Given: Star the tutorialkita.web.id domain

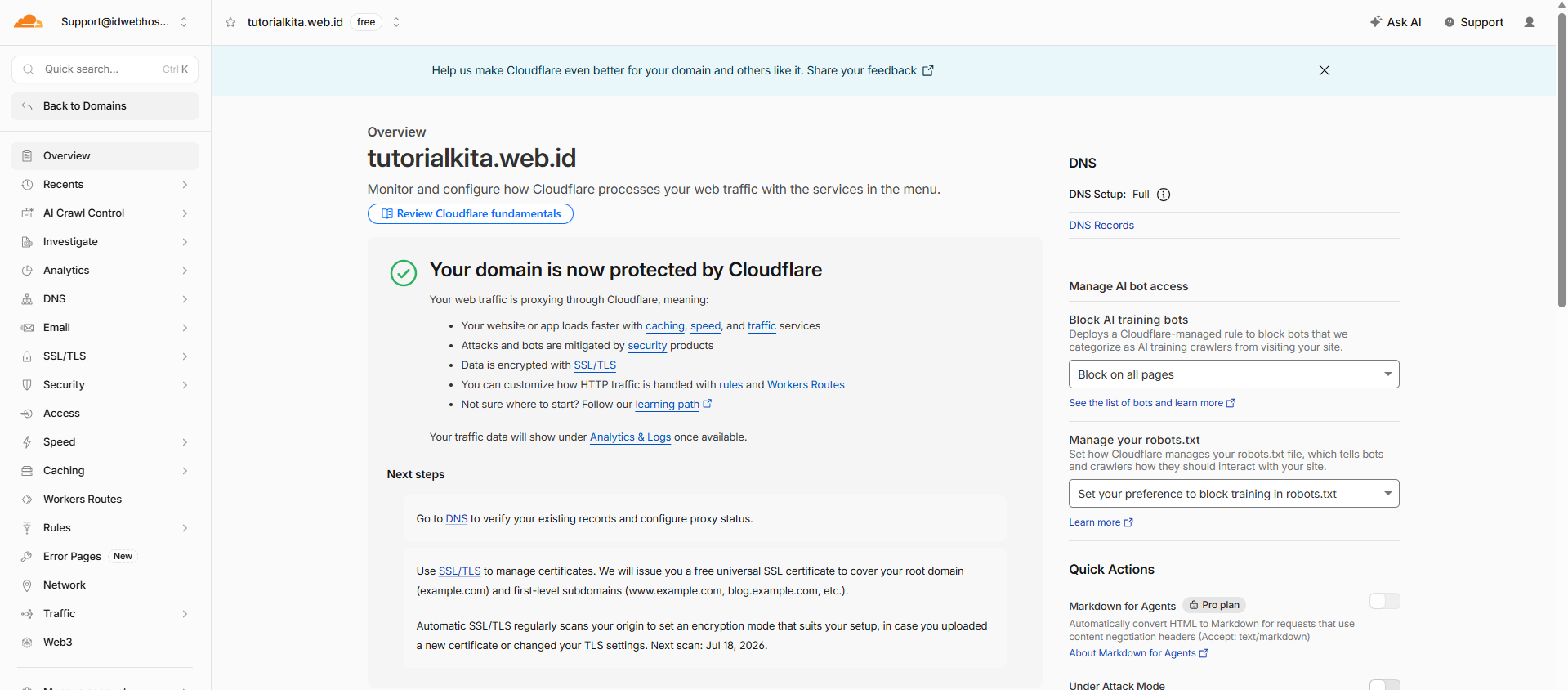Looking at the screenshot, I should click(x=230, y=22).
